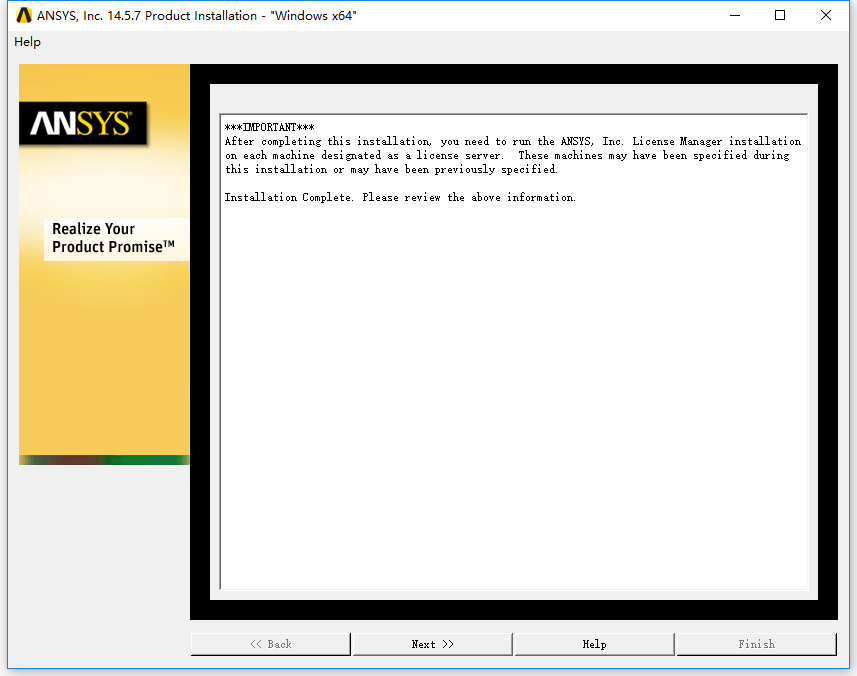
Task: Click the Finish button
Action: point(756,644)
